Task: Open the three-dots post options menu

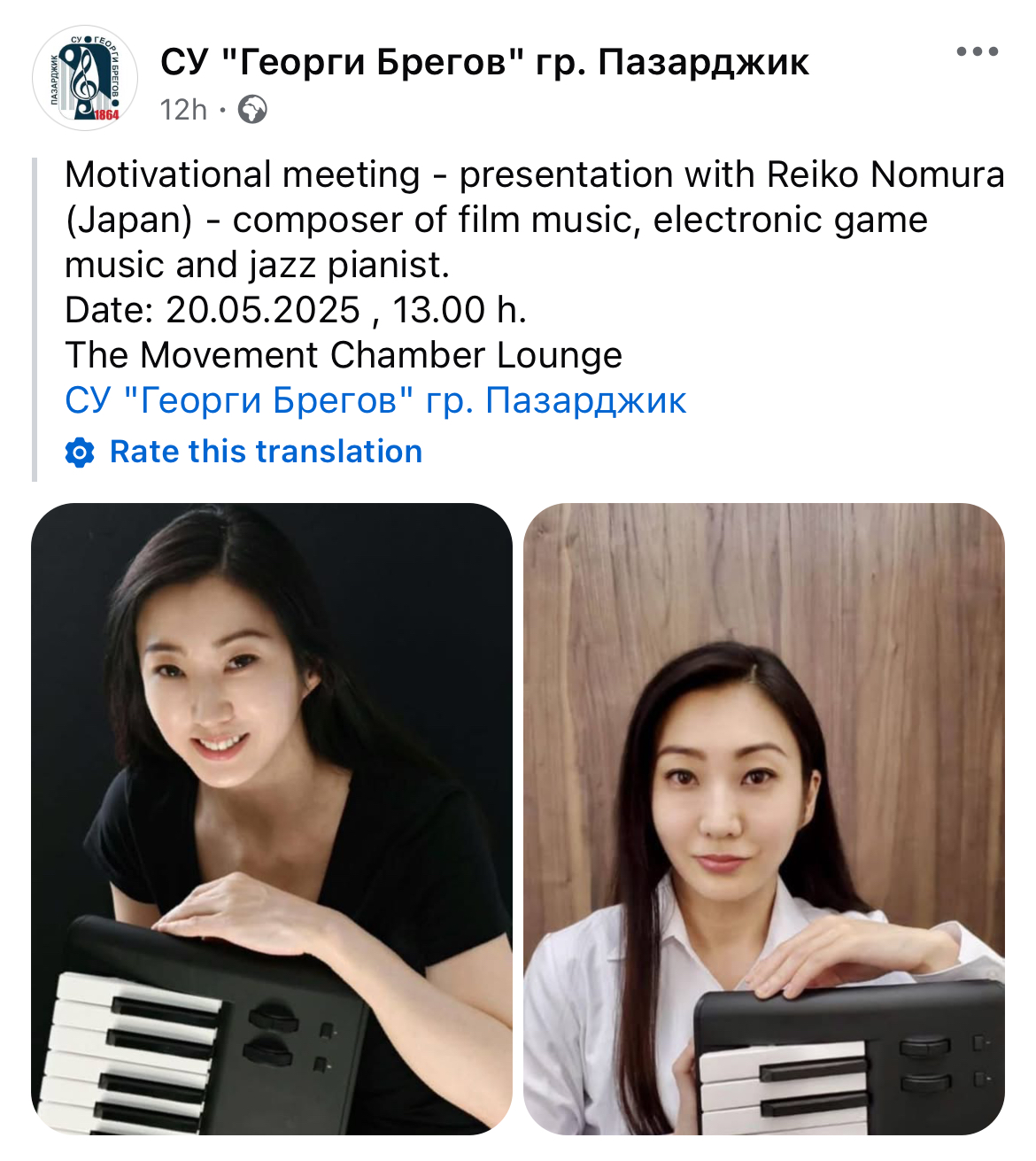Action: (x=978, y=51)
